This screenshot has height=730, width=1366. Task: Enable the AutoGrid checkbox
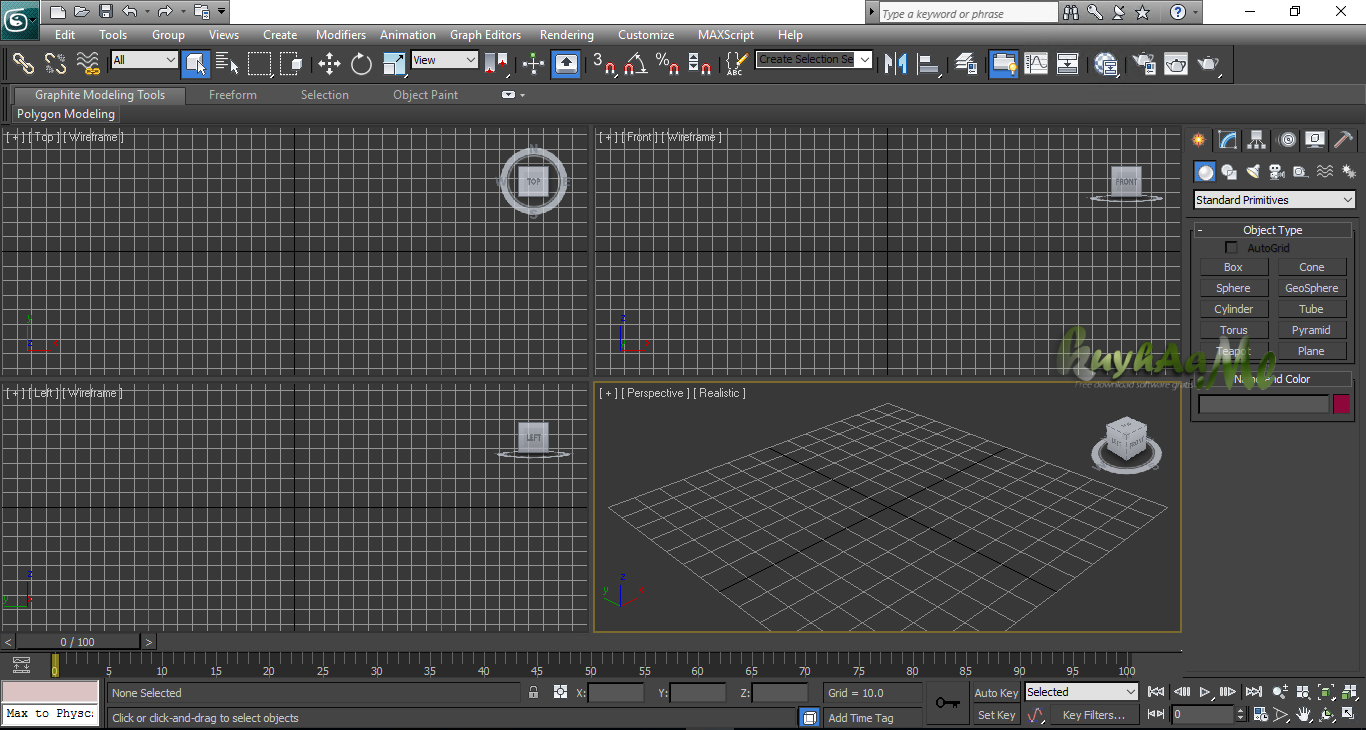1232,248
